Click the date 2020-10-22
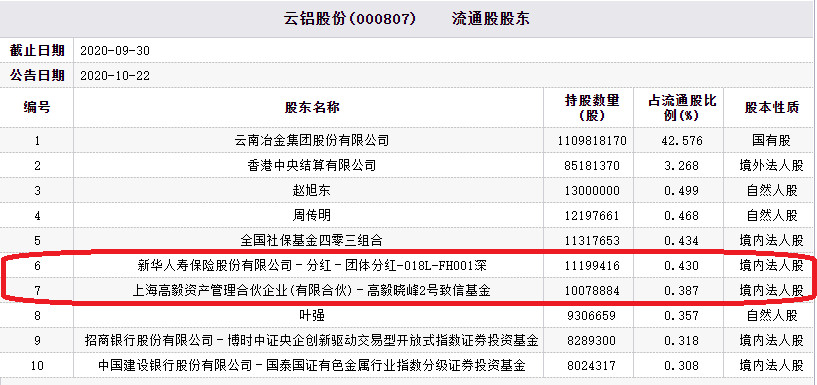Image resolution: width=817 pixels, height=385 pixels. coord(115,76)
